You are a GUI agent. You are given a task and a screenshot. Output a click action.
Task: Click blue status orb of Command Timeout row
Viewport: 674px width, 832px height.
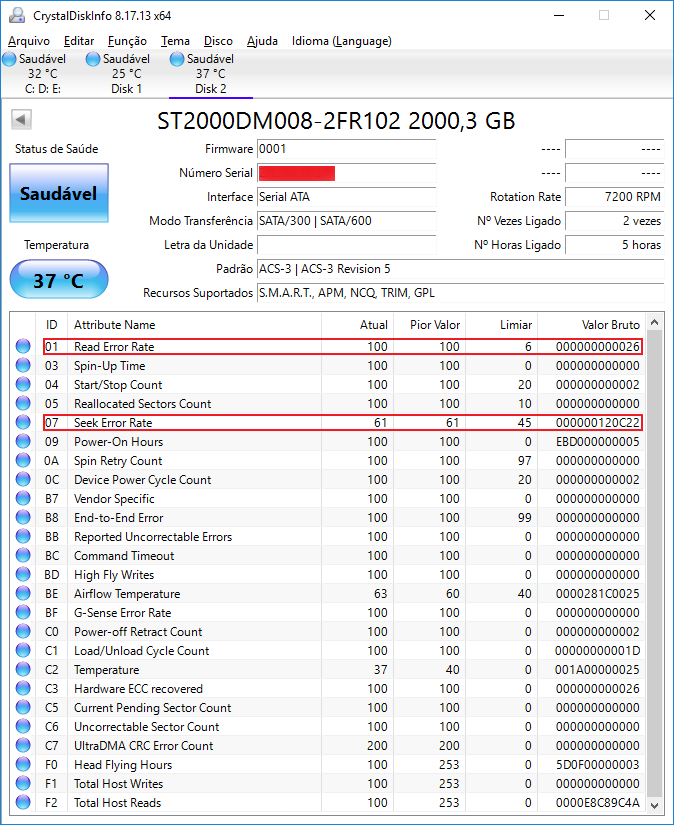(23, 556)
